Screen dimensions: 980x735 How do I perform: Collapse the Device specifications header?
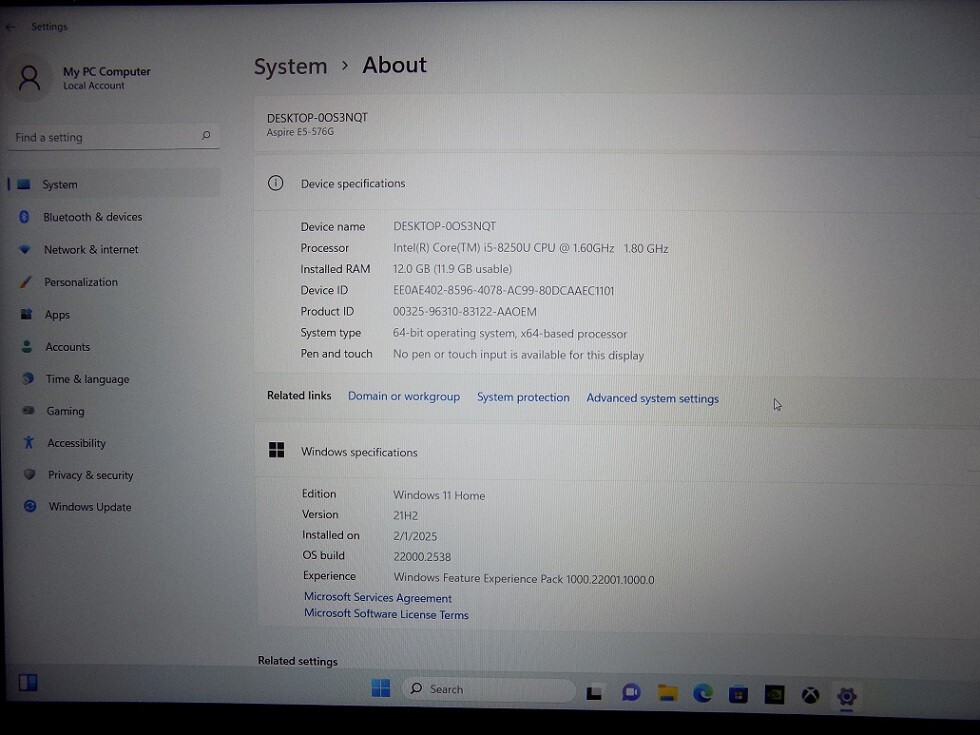(x=616, y=183)
